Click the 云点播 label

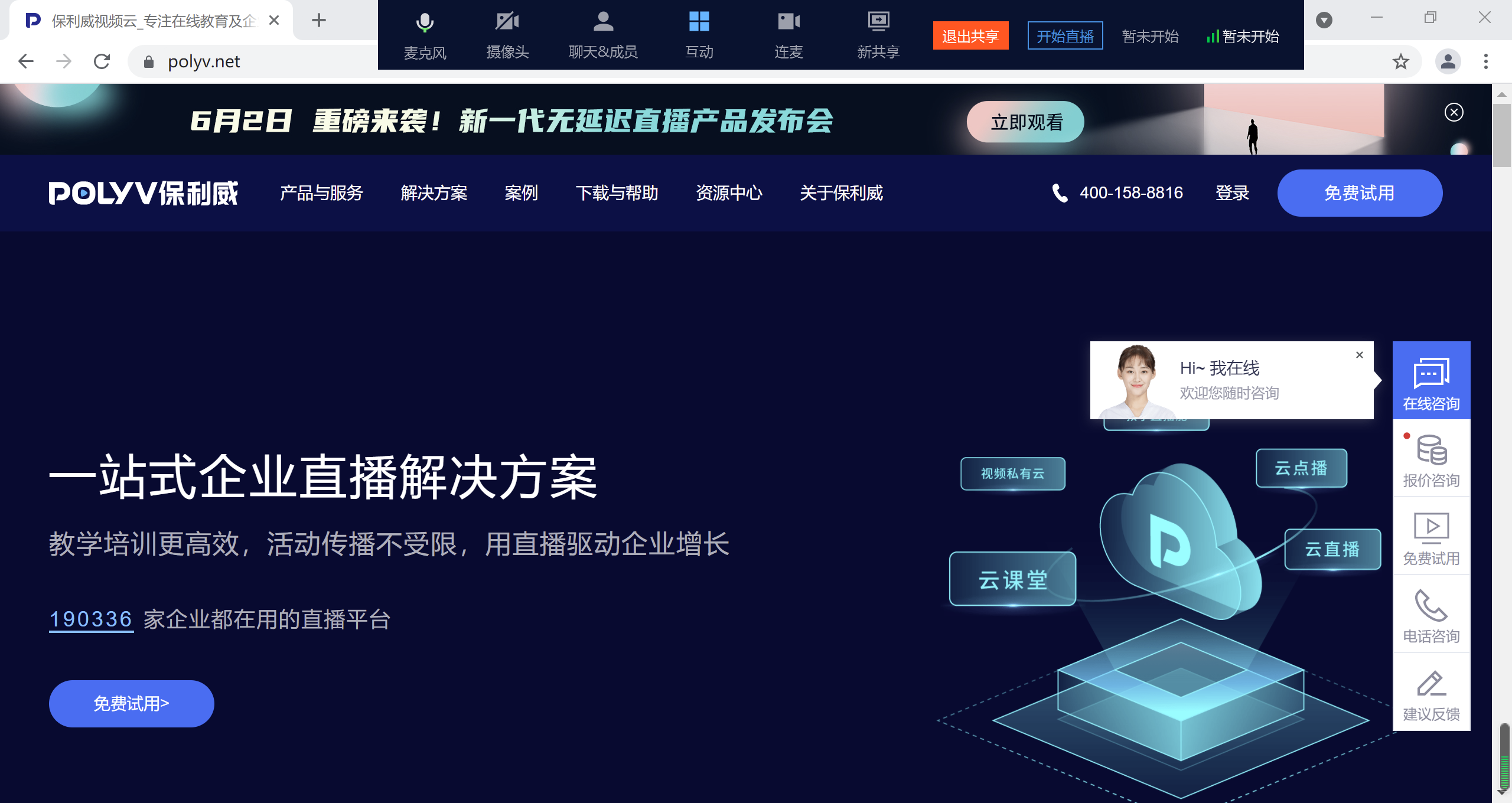tap(1301, 468)
